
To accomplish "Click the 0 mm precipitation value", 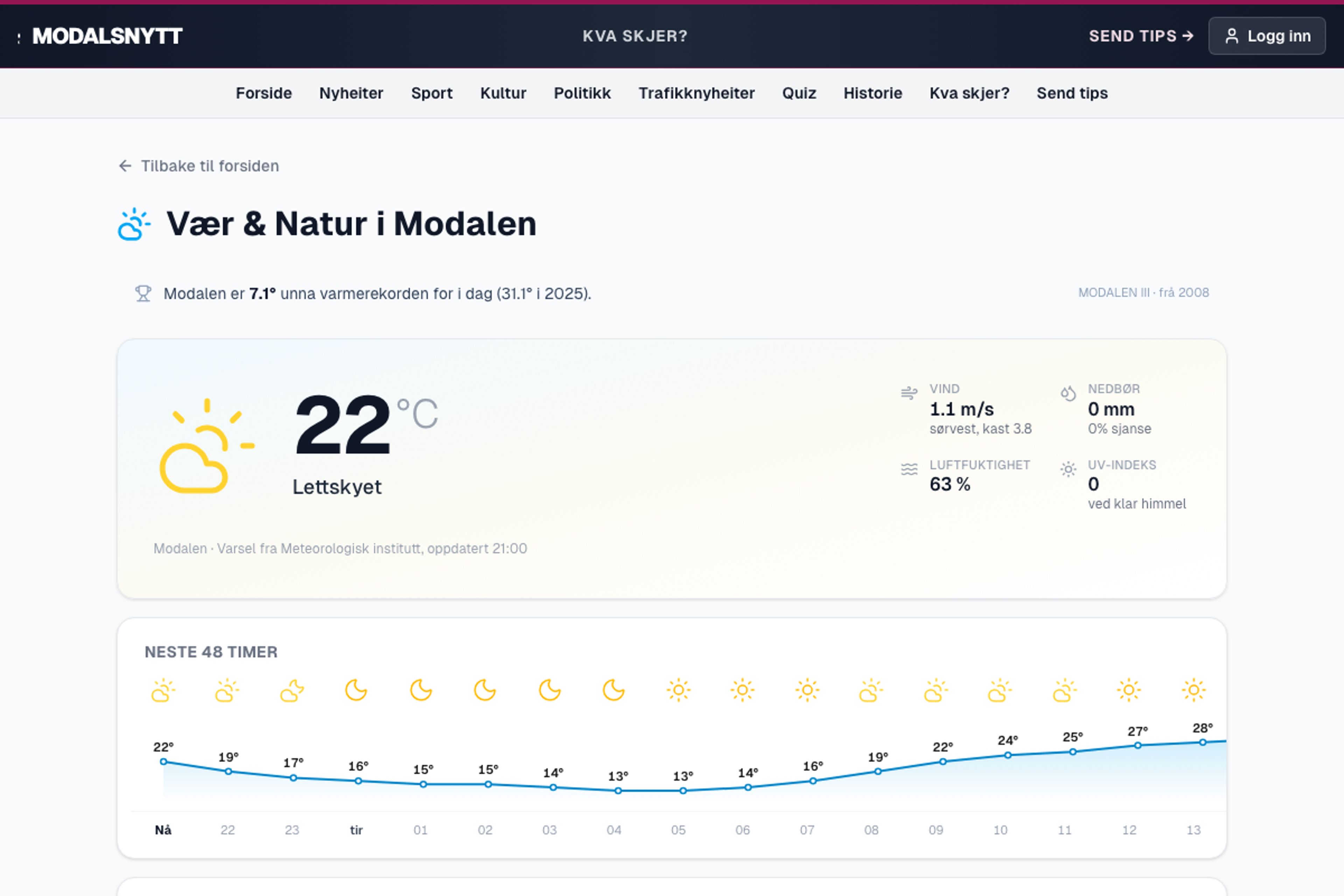I will (x=1111, y=409).
